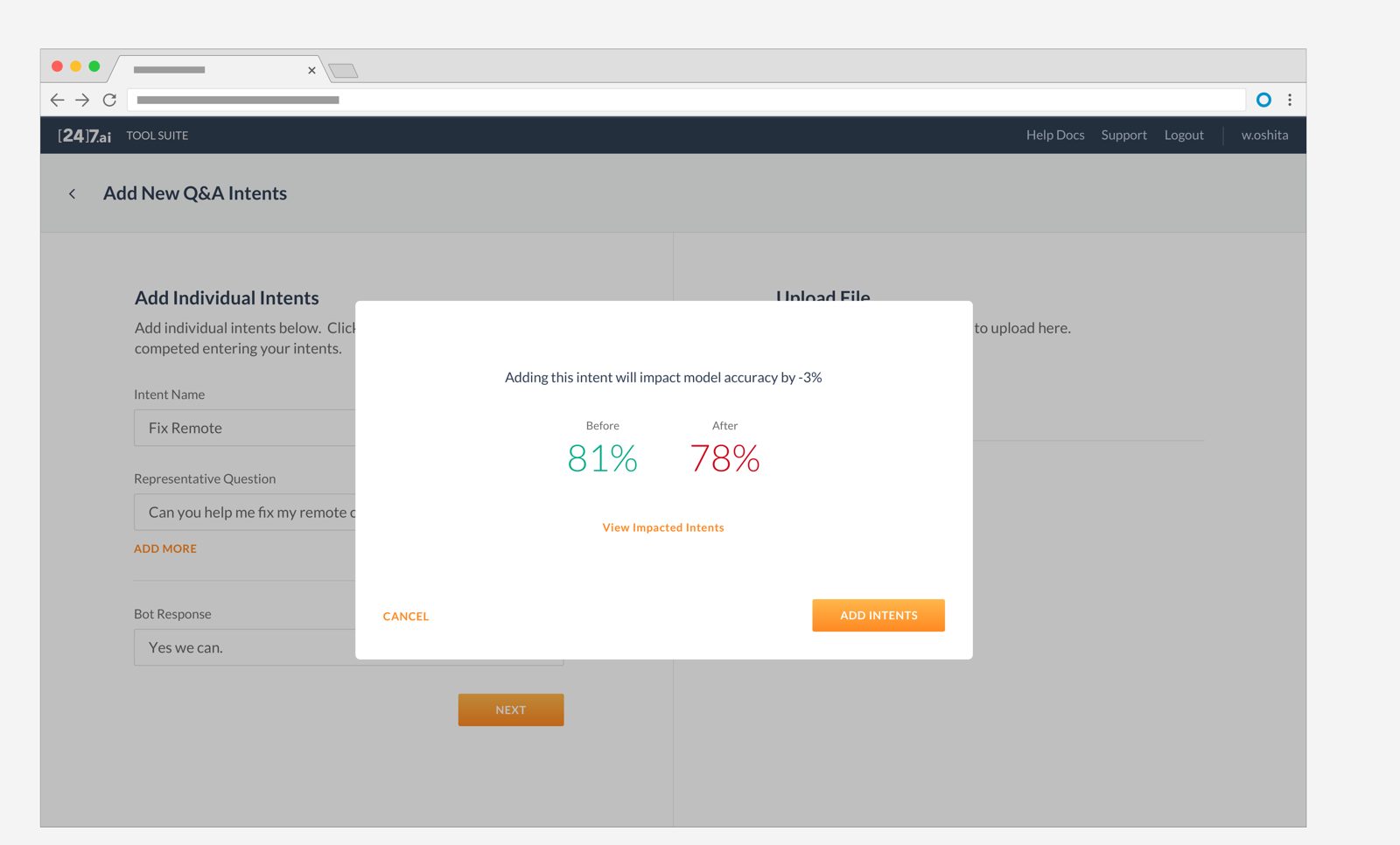Image resolution: width=1400 pixels, height=845 pixels.
Task: Click the accuracy impact message text
Action: [x=663, y=377]
